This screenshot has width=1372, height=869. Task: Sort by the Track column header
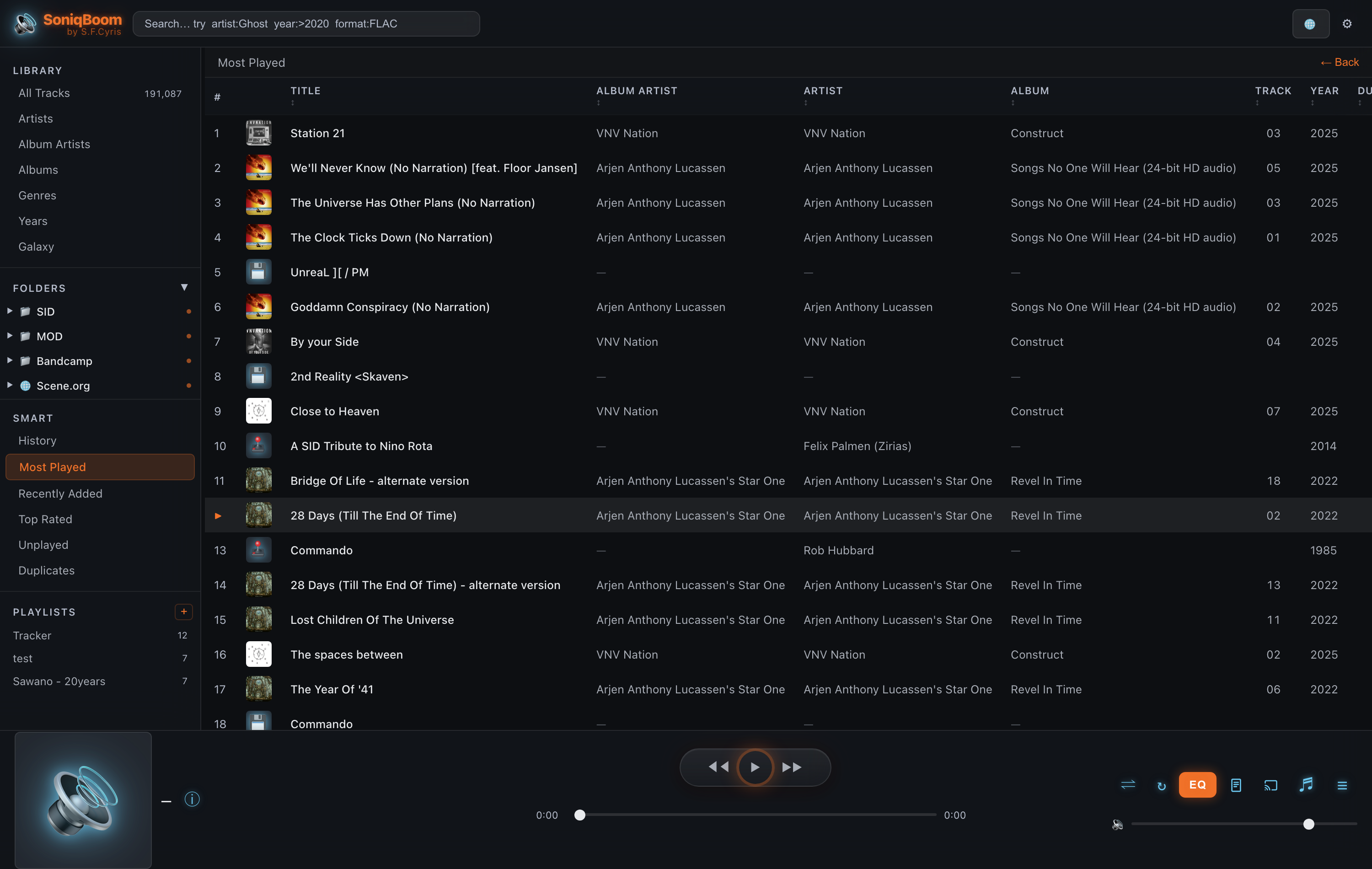tap(1273, 91)
